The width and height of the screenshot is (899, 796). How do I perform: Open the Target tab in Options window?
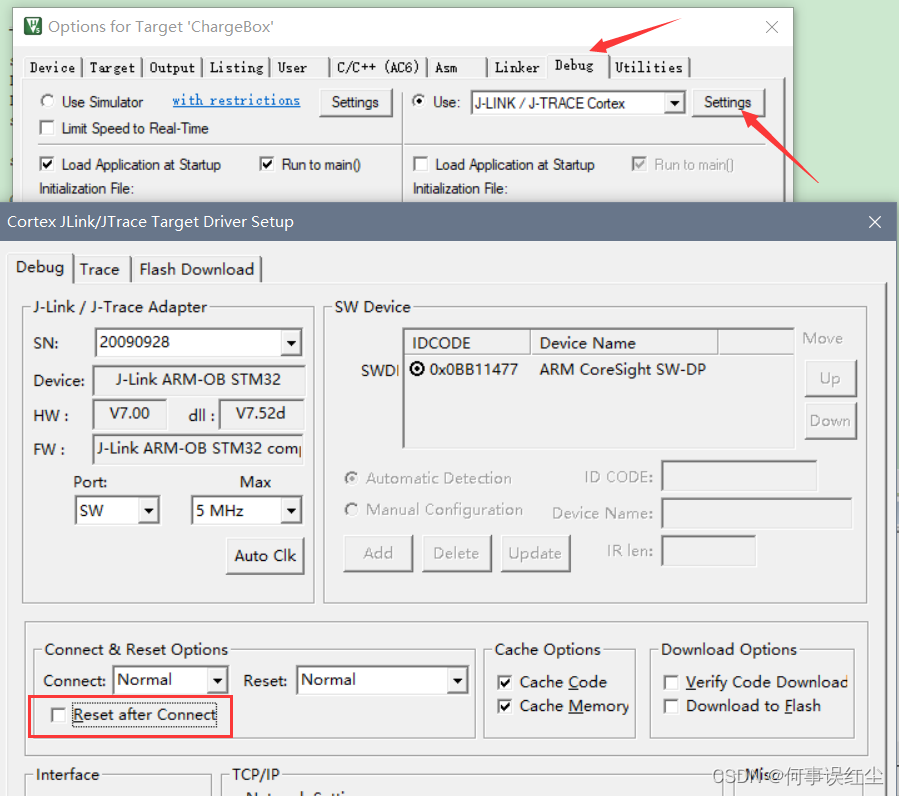tap(112, 68)
